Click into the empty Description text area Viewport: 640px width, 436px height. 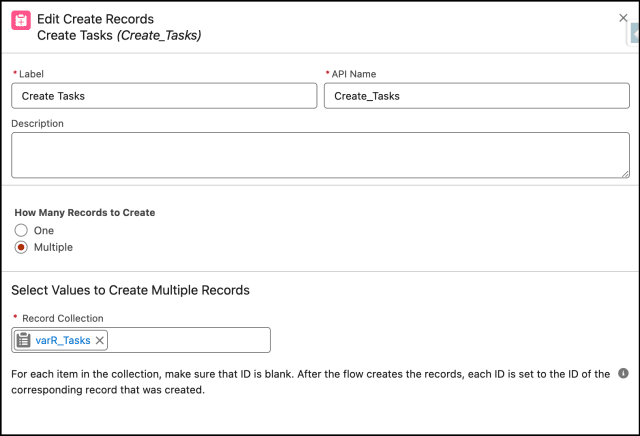pyautogui.click(x=320, y=155)
